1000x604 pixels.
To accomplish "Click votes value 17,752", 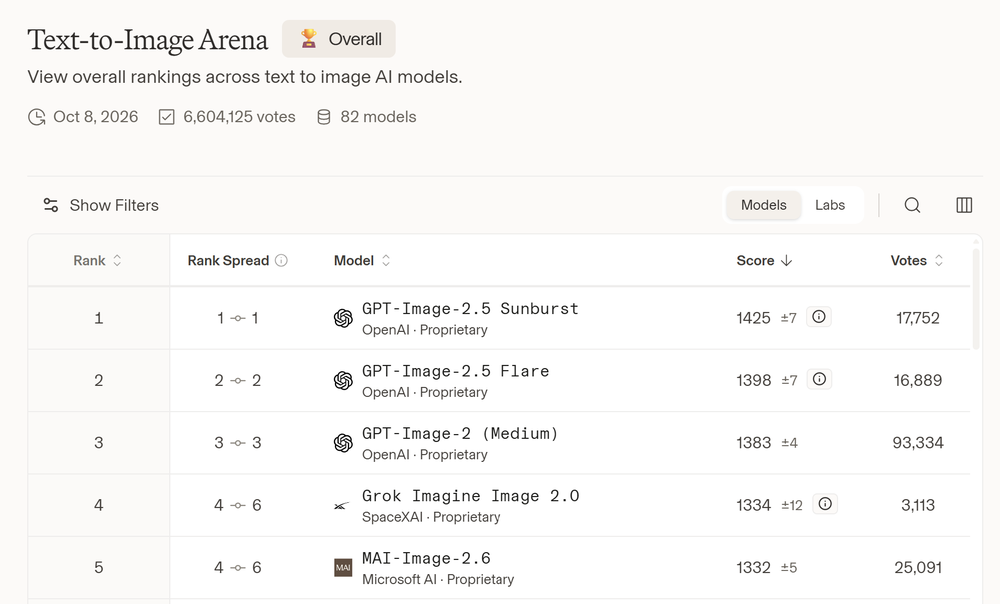I will pos(918,318).
